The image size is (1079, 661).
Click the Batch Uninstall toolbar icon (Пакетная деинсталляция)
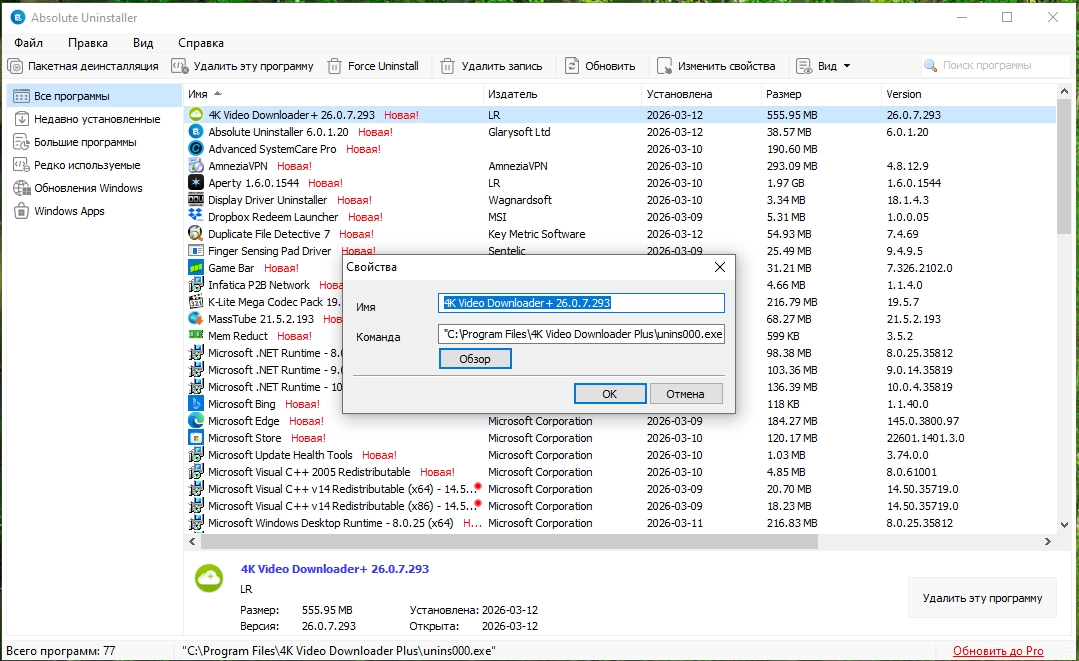click(x=15, y=66)
